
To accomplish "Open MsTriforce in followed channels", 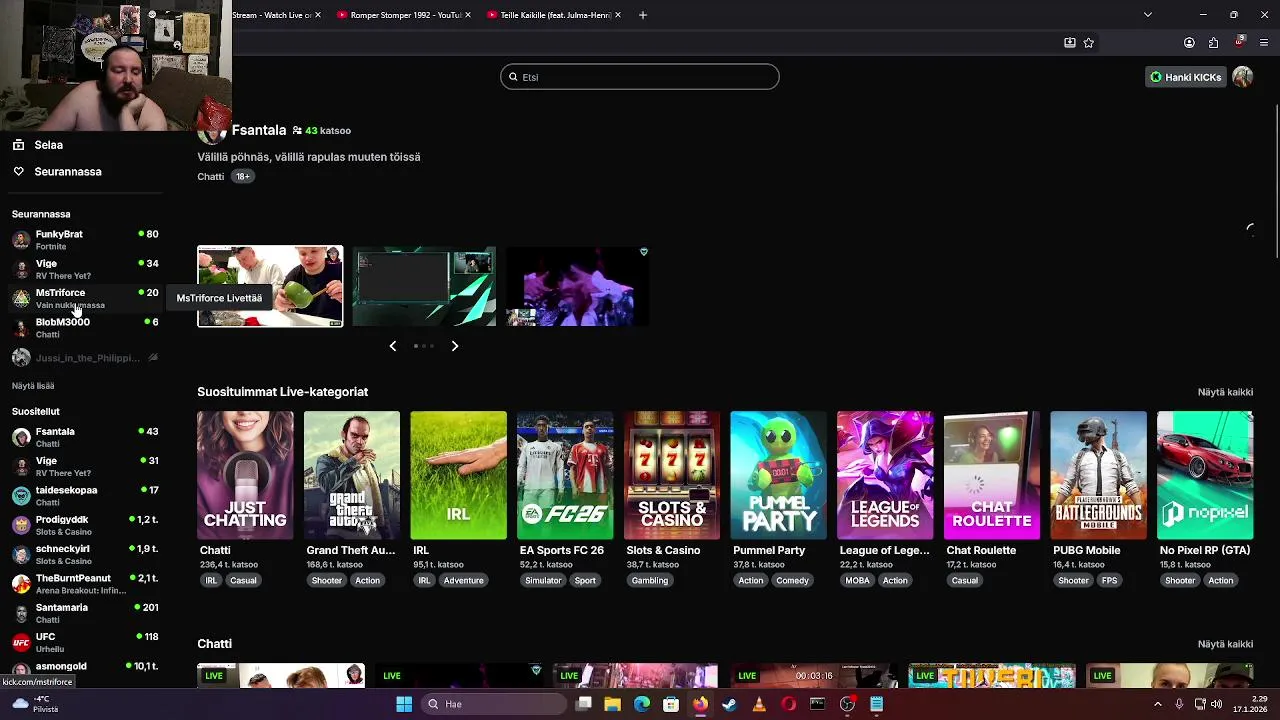I will (x=85, y=299).
